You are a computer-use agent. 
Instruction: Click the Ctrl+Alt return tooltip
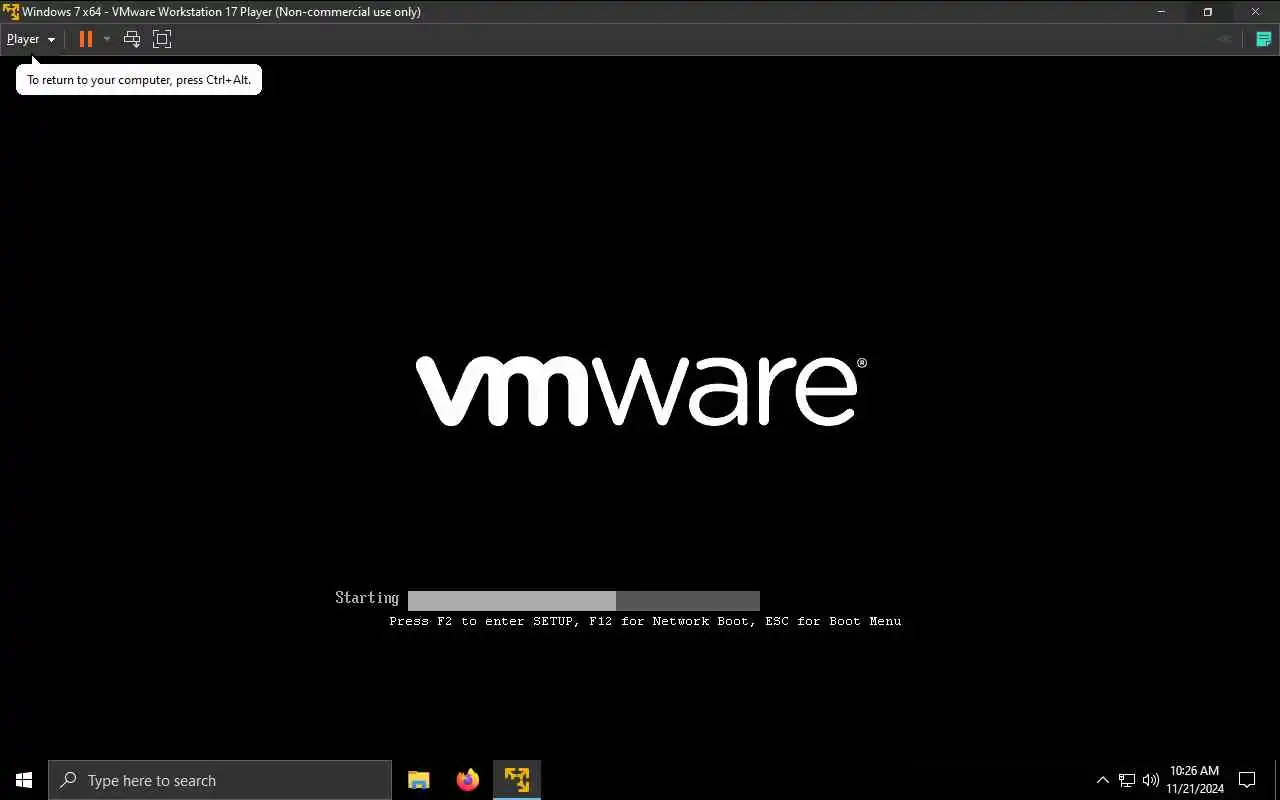coord(139,80)
